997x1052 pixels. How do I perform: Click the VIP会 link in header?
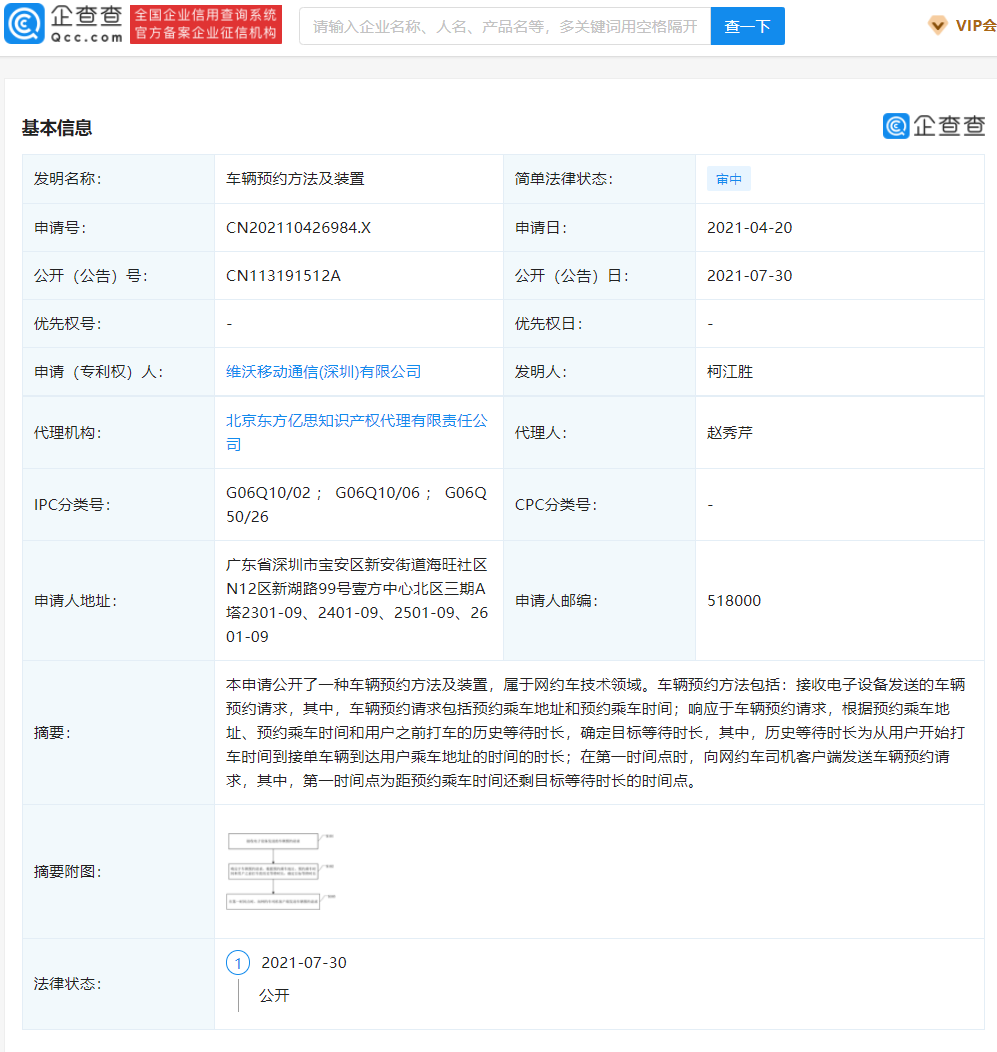tap(976, 26)
